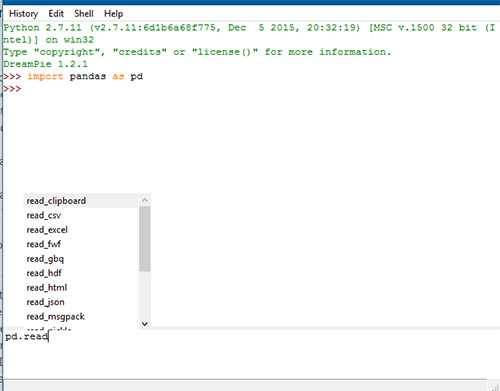Choose read_gbq in the completion list
The height and width of the screenshot is (391, 500).
[82, 259]
